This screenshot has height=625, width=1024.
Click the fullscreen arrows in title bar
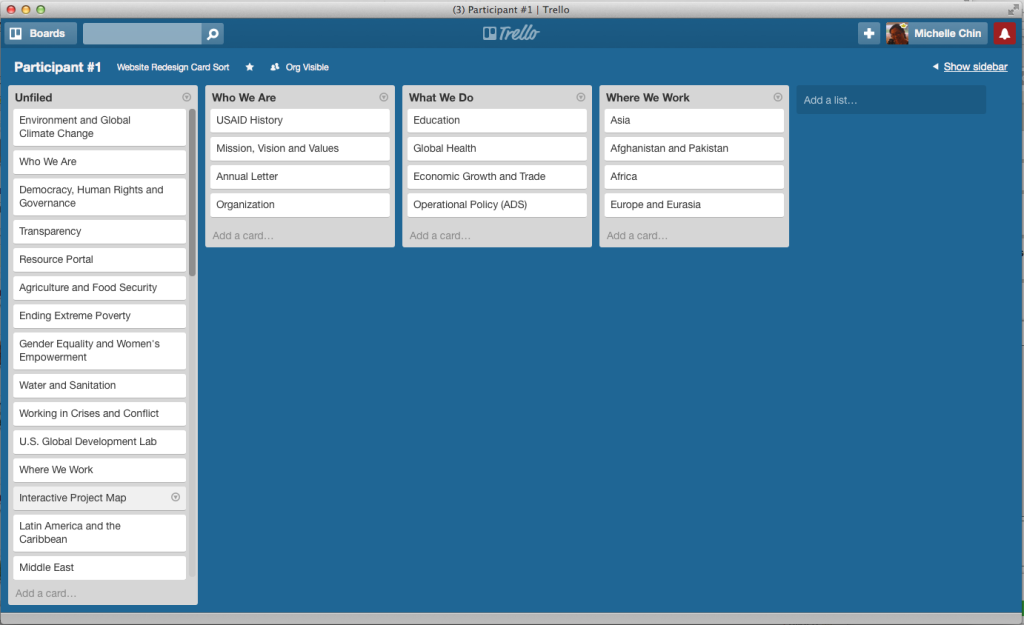(1013, 9)
